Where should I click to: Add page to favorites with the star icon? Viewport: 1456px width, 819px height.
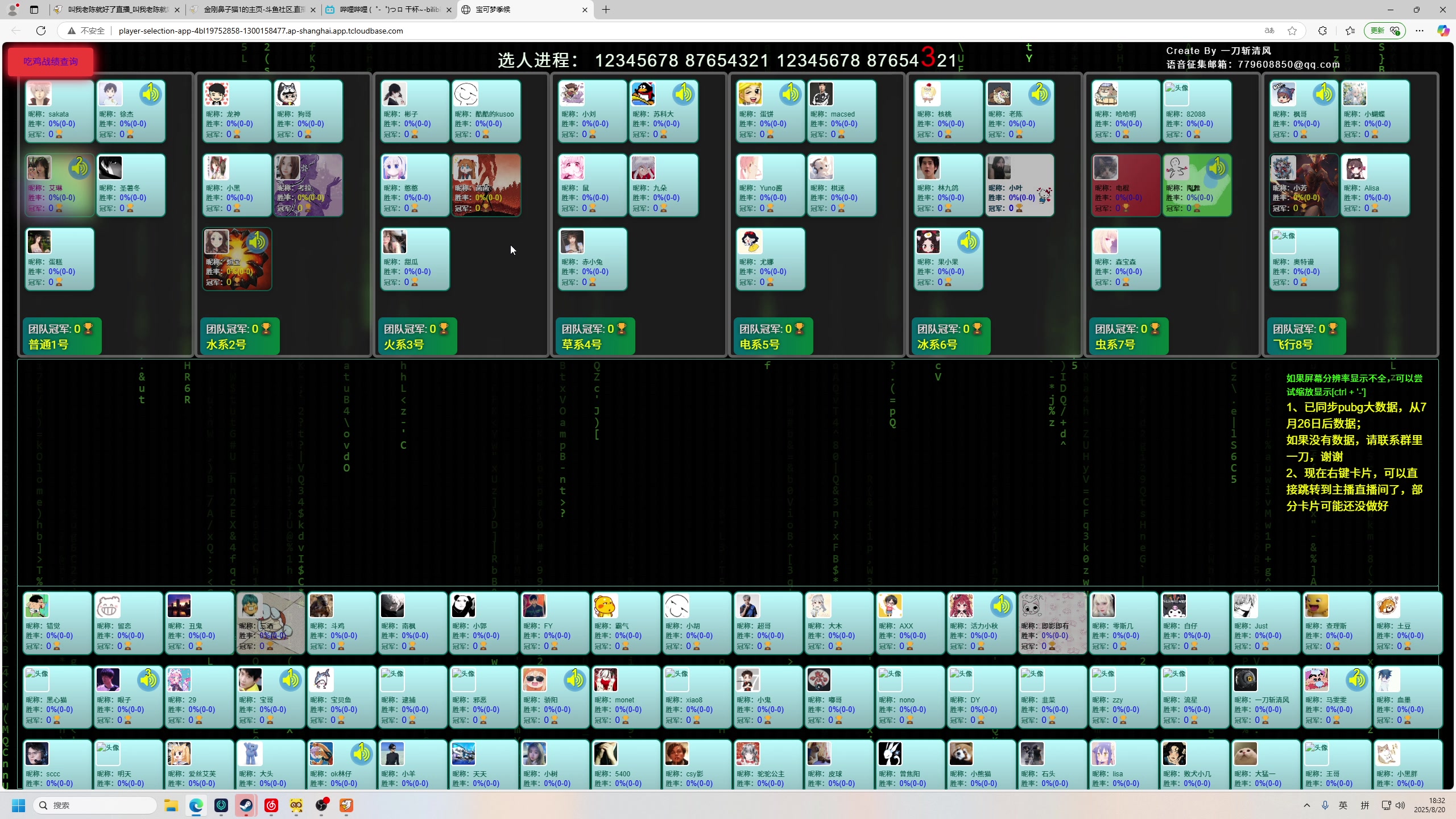pos(1292,31)
